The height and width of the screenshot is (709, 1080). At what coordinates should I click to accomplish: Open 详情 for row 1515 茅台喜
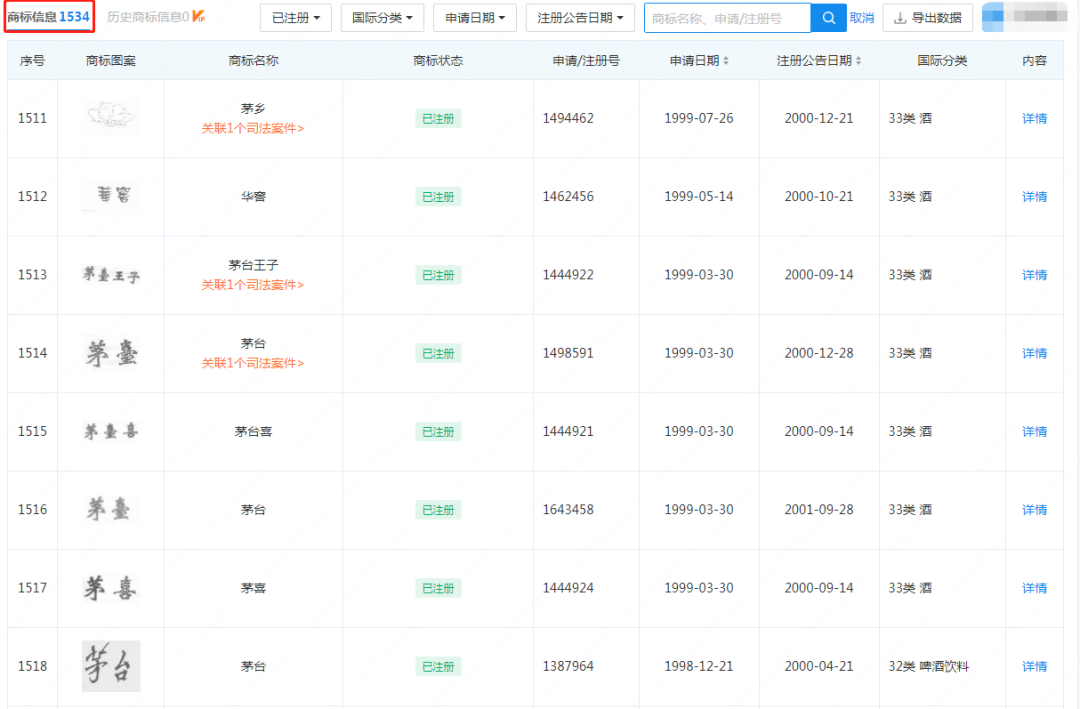(1034, 431)
